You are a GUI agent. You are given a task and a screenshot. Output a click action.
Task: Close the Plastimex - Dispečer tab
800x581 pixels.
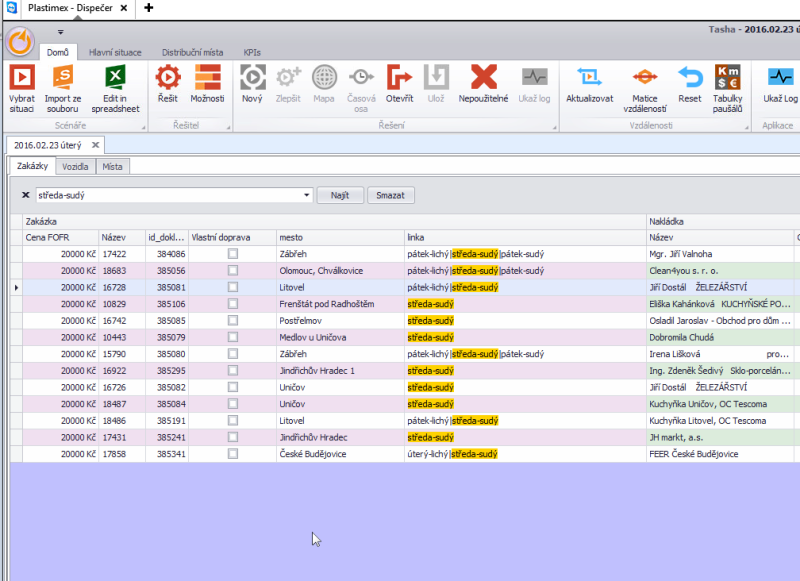tap(123, 8)
